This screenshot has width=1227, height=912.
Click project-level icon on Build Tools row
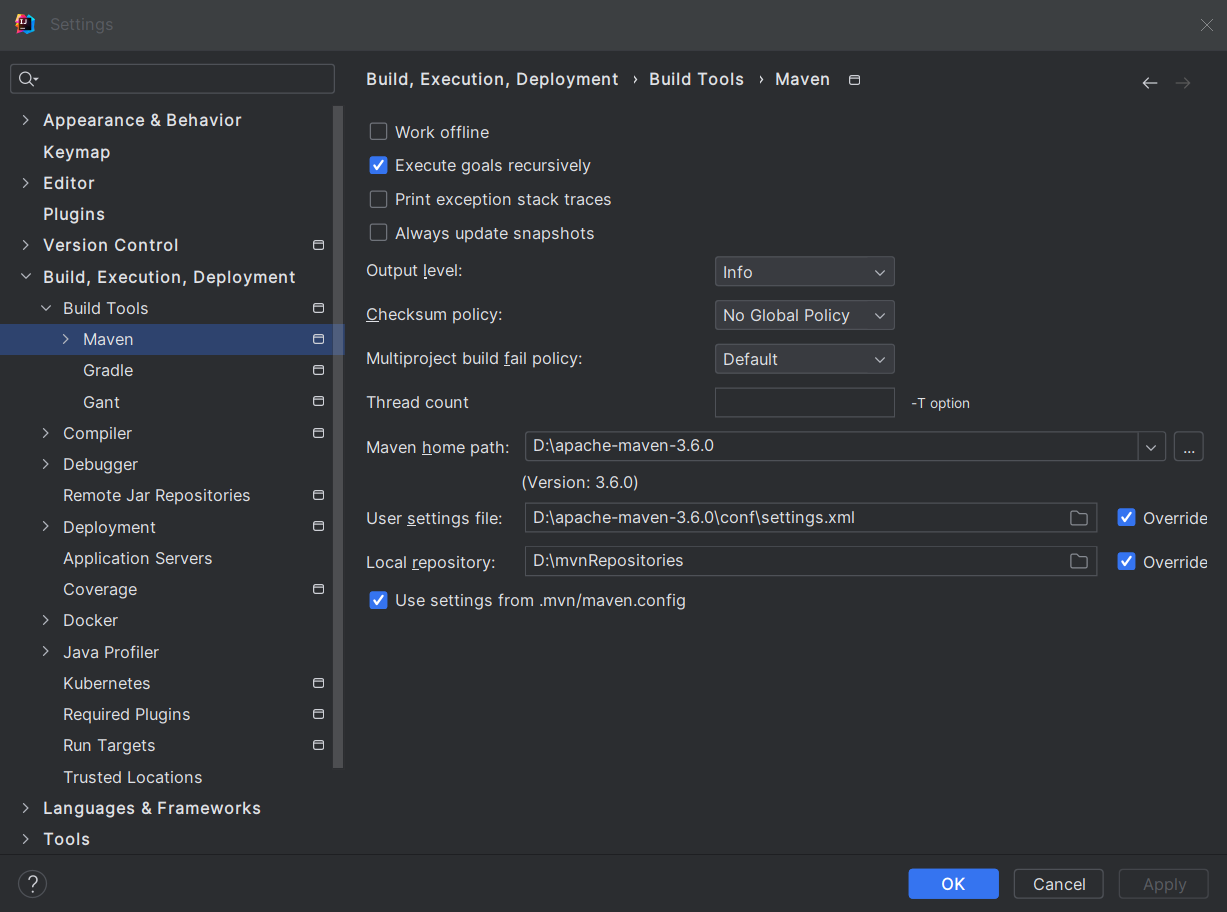318,308
